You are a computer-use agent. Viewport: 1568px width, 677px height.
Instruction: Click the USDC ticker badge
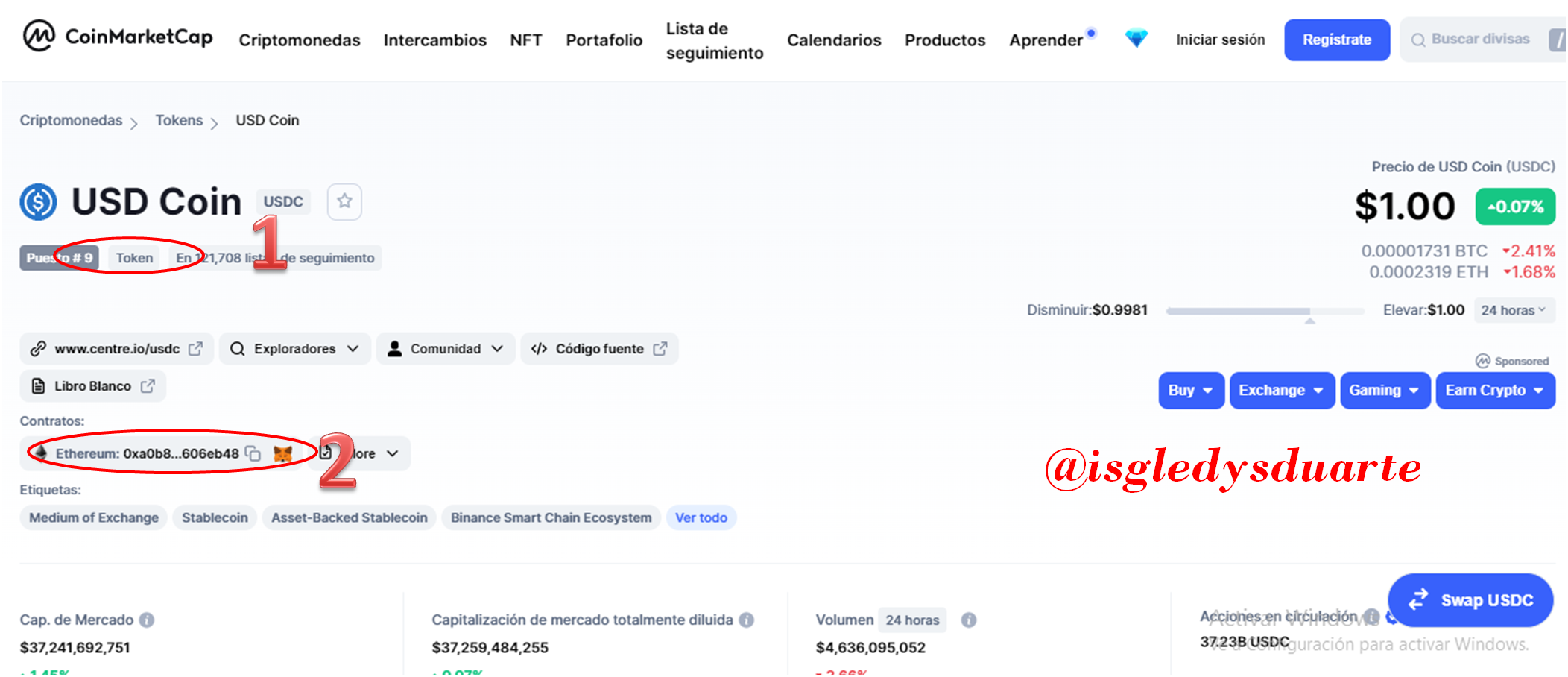(x=283, y=201)
